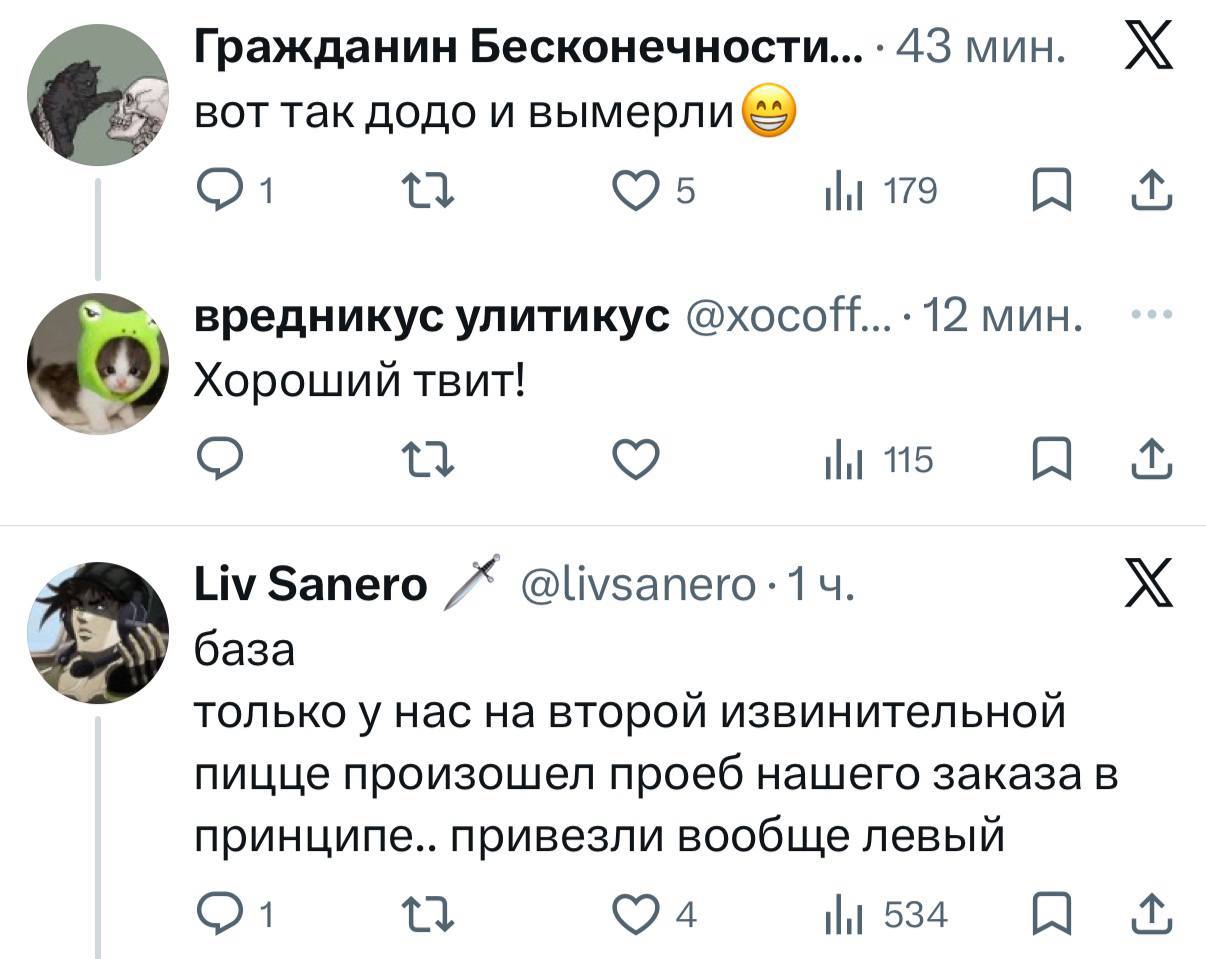This screenshot has height=959, width=1206.
Task: Reply to the "Хороший твит!" post
Action: point(214,459)
